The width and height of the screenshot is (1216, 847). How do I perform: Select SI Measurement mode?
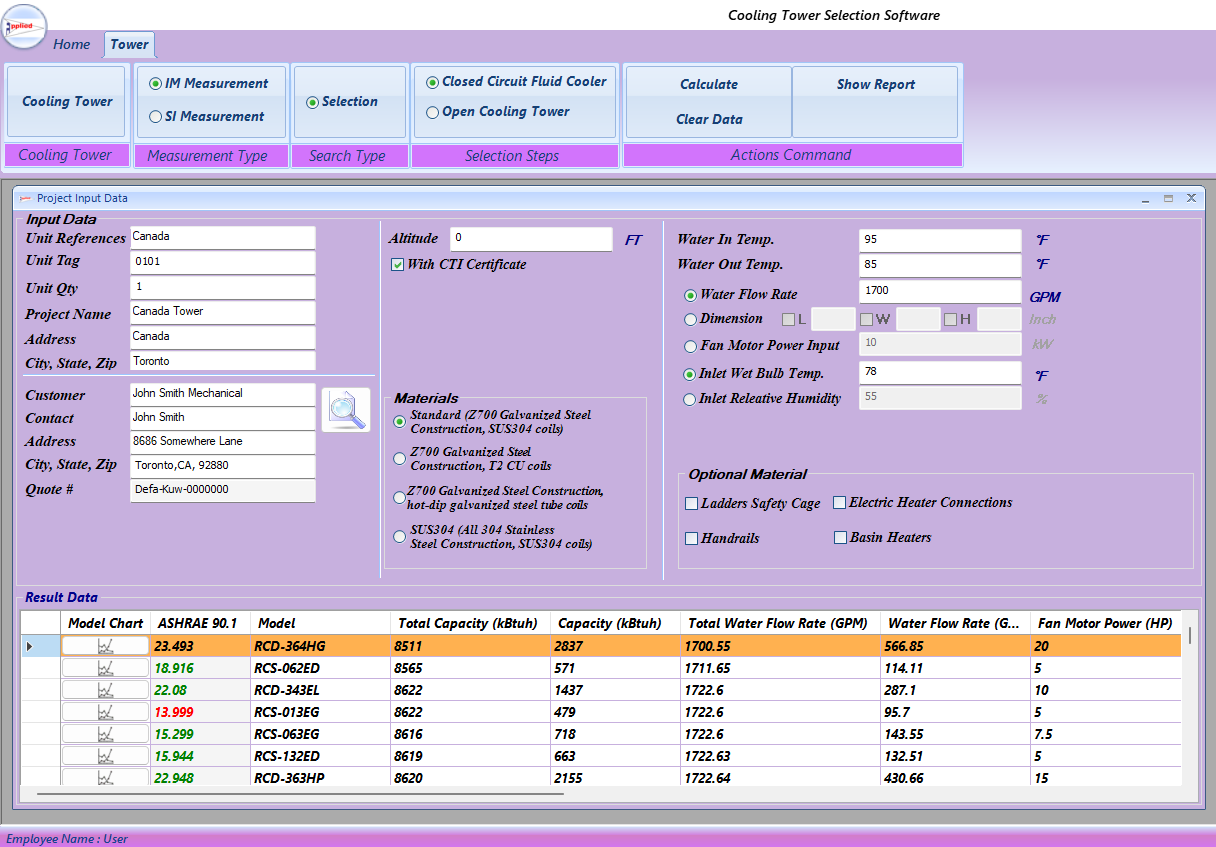[x=155, y=117]
